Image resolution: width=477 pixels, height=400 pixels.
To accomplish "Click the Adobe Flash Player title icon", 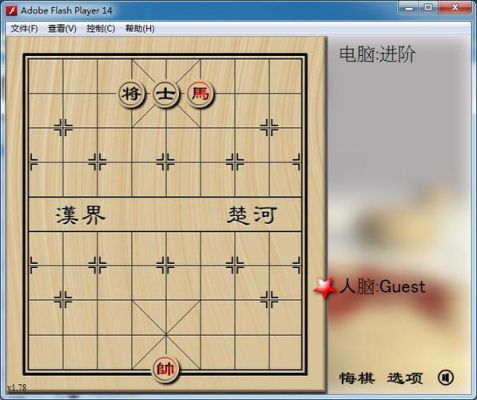I will [x=12, y=11].
